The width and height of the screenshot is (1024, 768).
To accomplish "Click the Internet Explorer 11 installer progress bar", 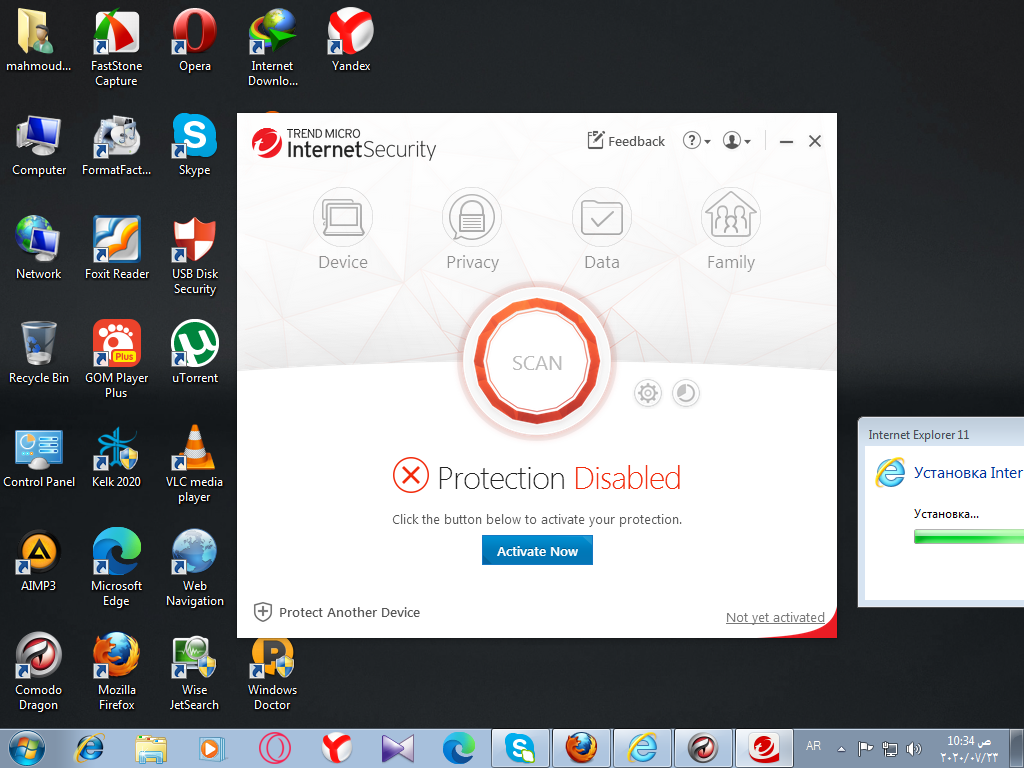I will [968, 537].
